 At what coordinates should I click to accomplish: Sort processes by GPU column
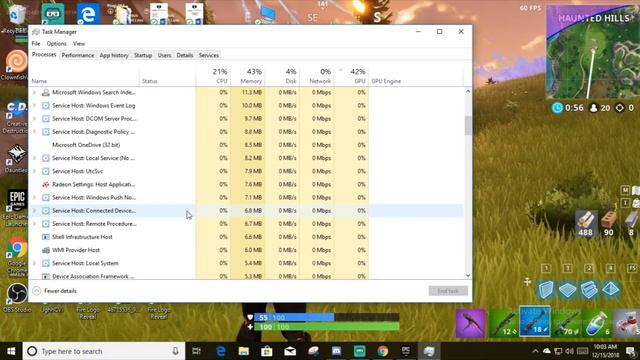coord(351,76)
